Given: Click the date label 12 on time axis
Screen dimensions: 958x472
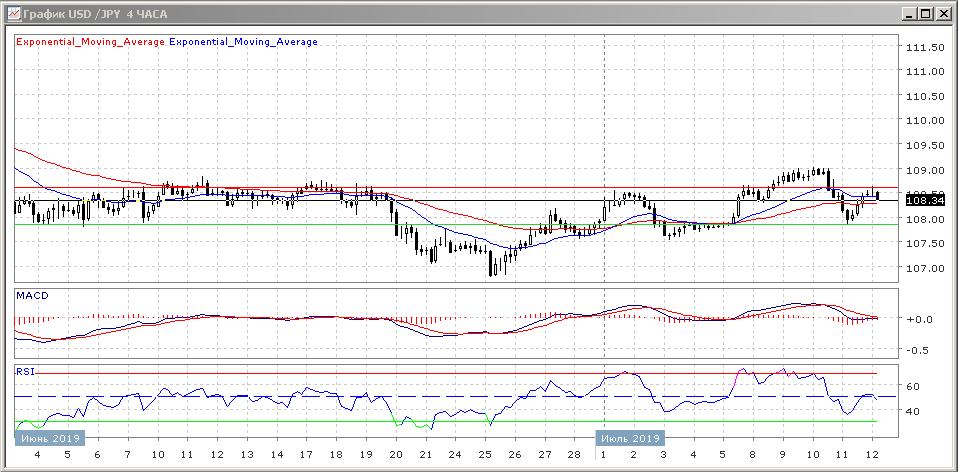Looking at the screenshot, I should [871, 455].
